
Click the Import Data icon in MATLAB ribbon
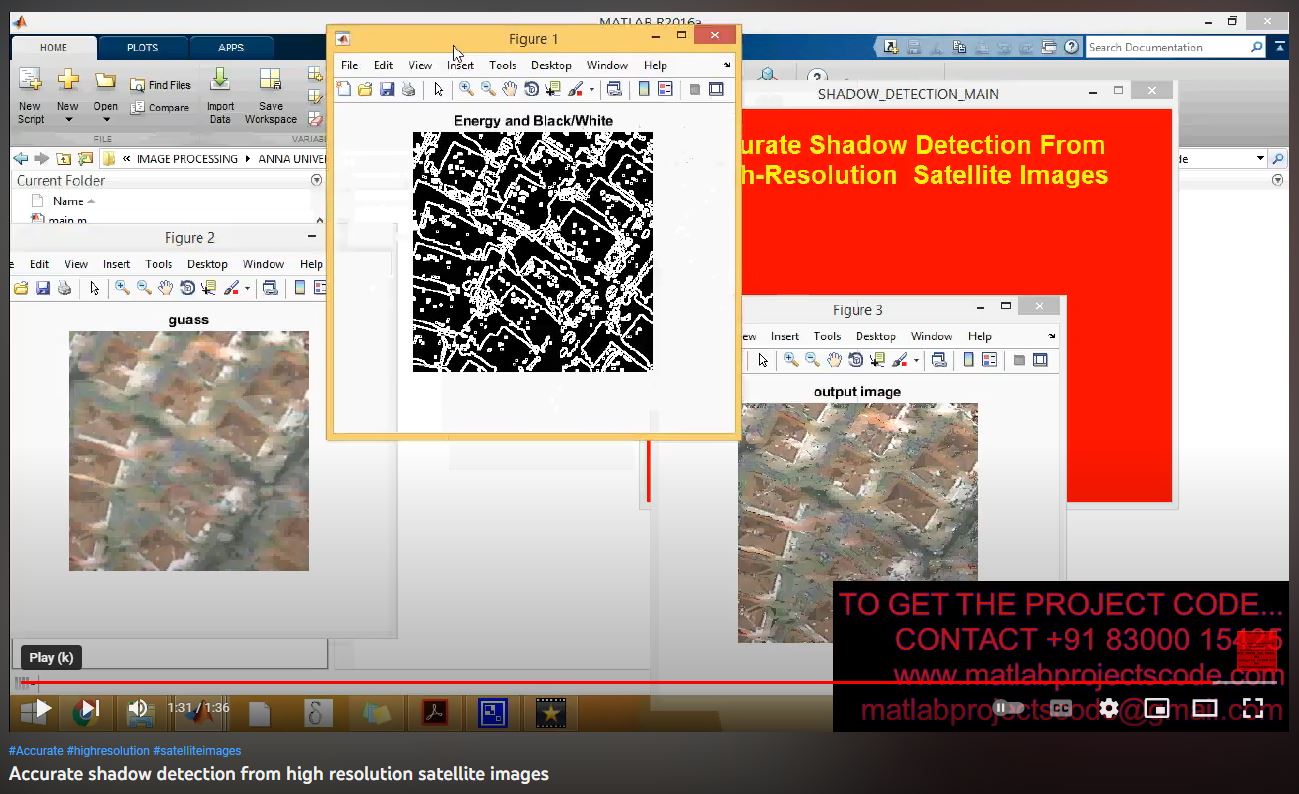point(220,96)
